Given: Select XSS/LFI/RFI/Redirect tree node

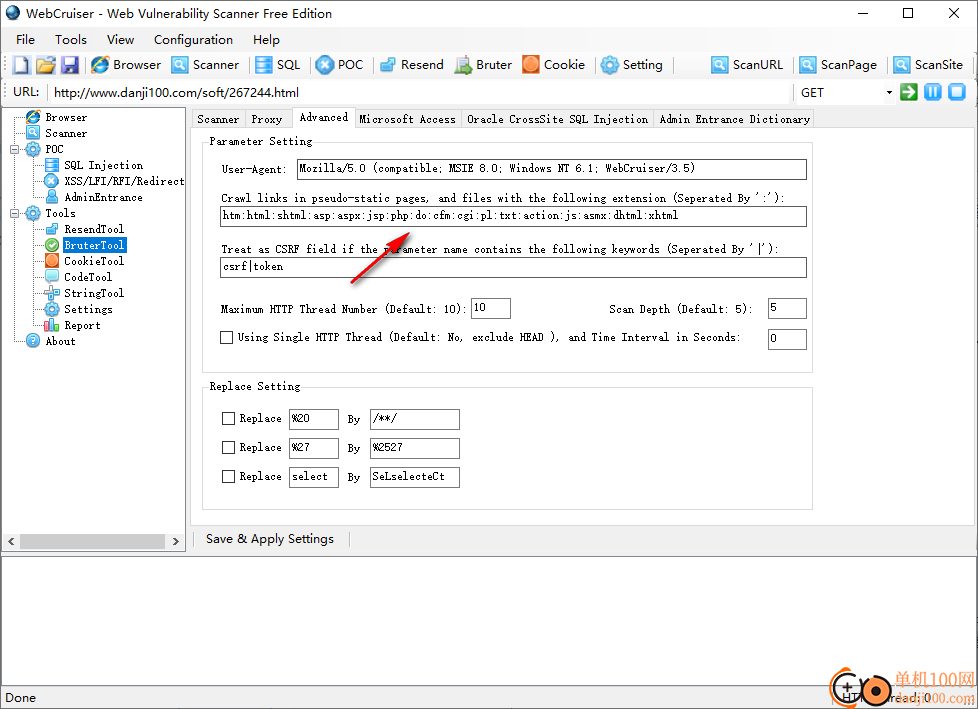Looking at the screenshot, I should tap(123, 181).
